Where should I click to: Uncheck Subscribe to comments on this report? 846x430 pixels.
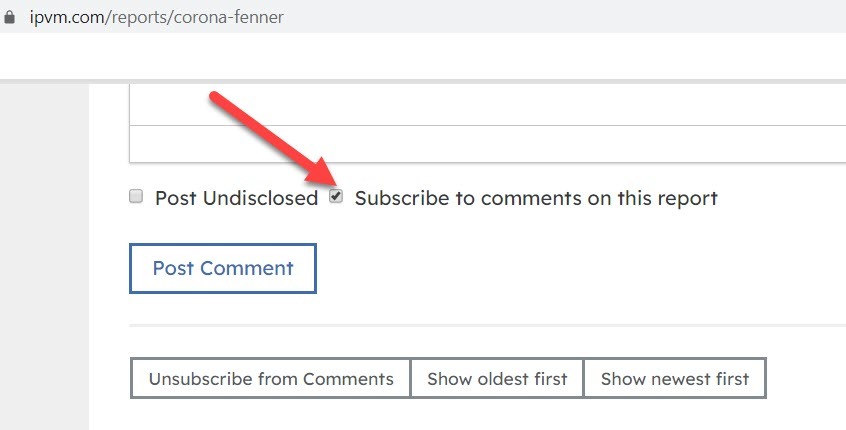click(336, 196)
